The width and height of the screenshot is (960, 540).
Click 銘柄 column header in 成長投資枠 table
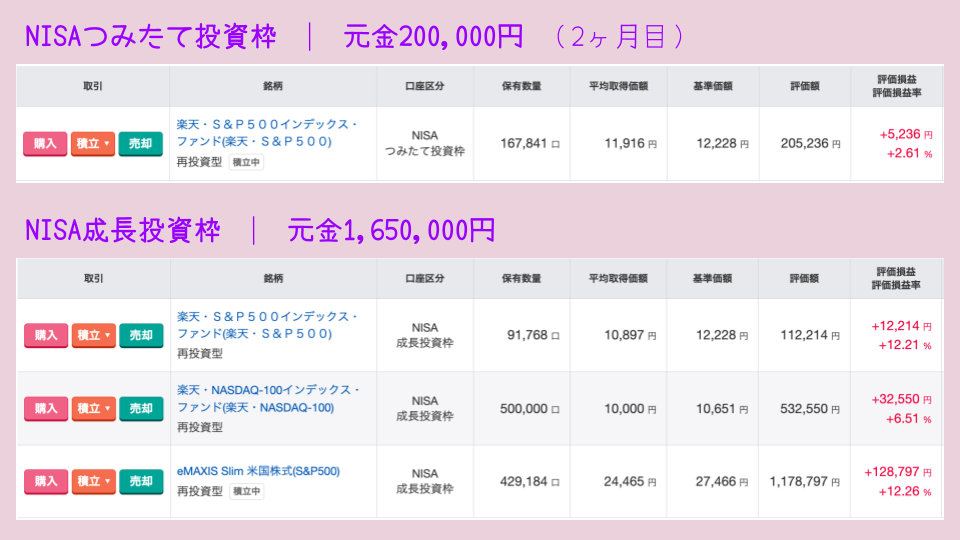click(x=273, y=279)
